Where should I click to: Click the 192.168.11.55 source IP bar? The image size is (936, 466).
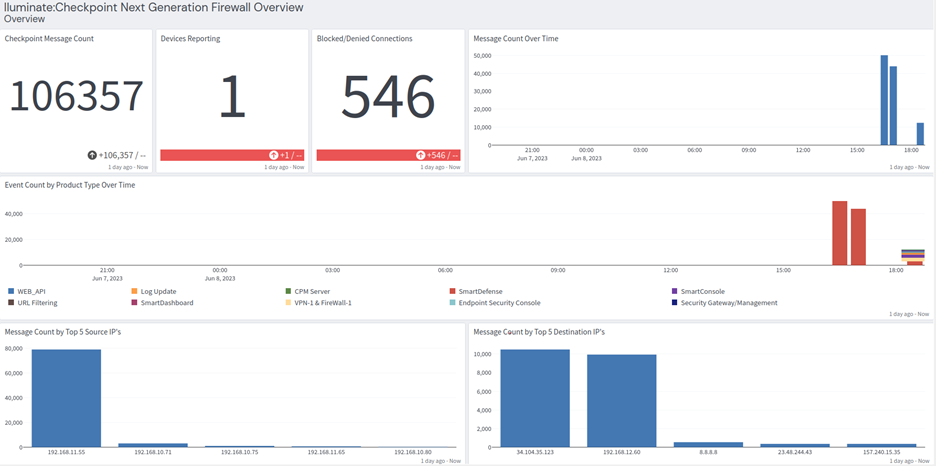click(x=66, y=397)
